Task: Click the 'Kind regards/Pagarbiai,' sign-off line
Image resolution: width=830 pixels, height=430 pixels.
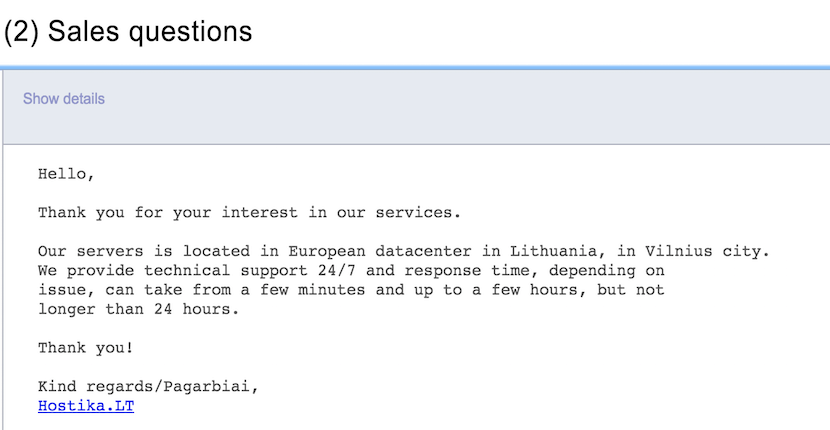Action: [x=148, y=387]
